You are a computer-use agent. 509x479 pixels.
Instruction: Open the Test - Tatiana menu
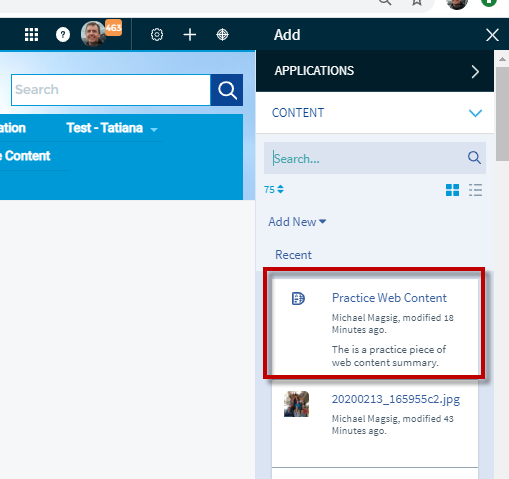112,128
